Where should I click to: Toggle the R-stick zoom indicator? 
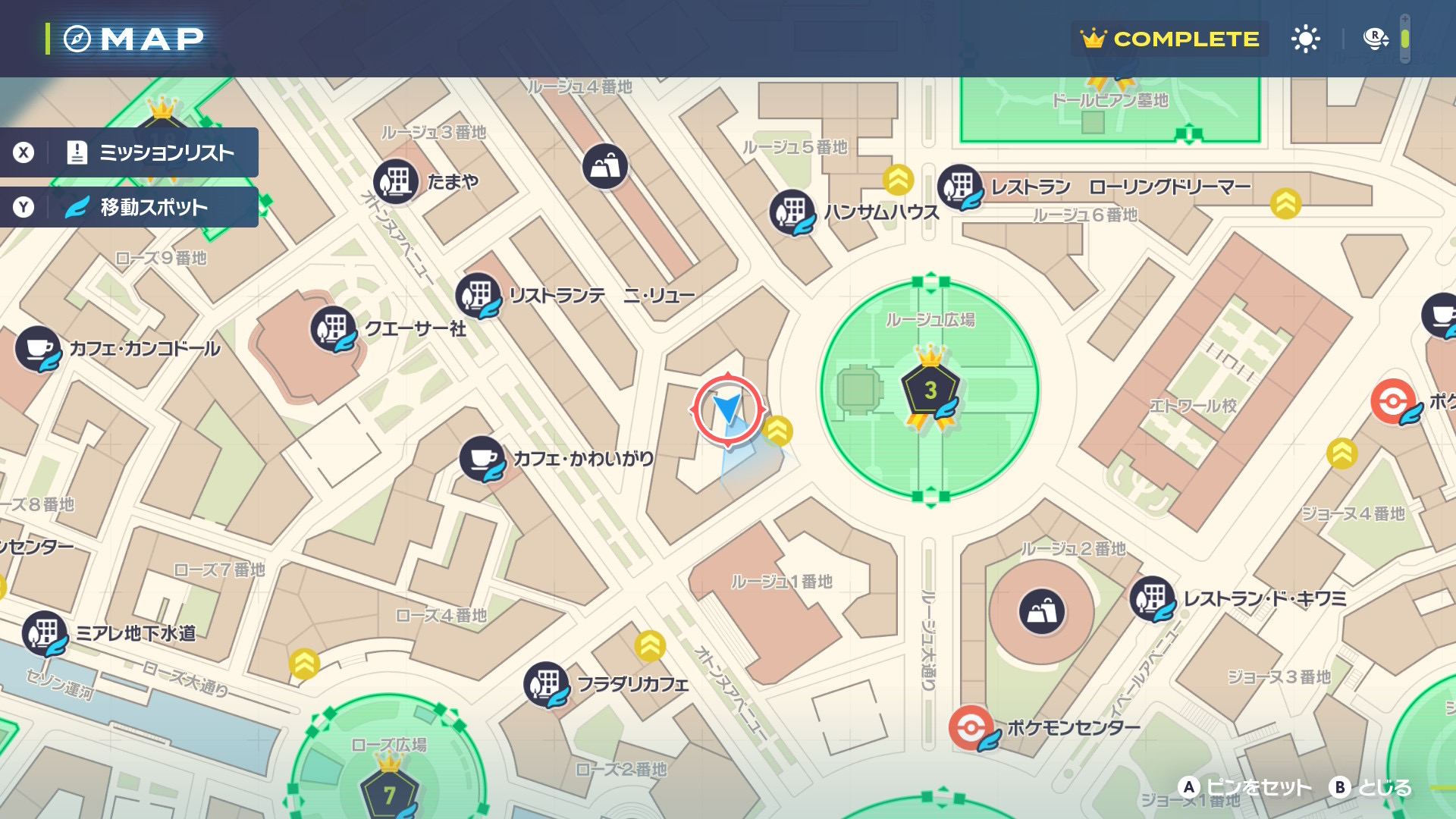pos(1376,39)
